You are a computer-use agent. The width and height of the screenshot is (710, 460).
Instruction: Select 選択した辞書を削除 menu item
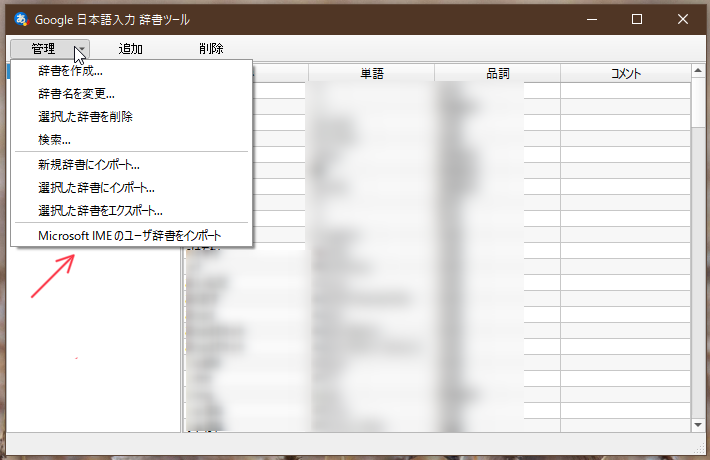[131, 117]
